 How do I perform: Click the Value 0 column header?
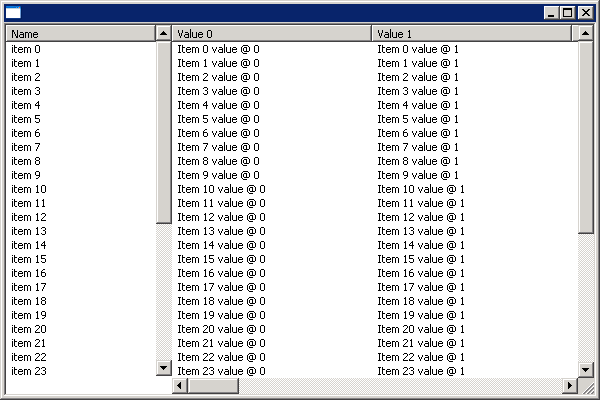[272, 34]
